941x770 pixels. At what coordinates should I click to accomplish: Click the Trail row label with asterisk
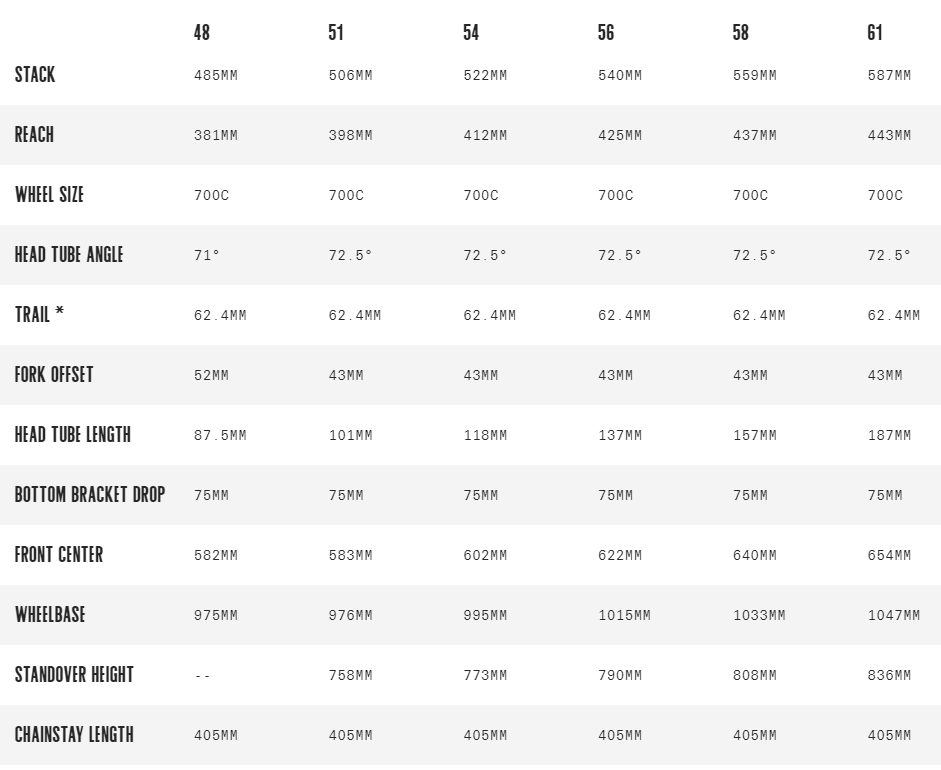coord(40,315)
